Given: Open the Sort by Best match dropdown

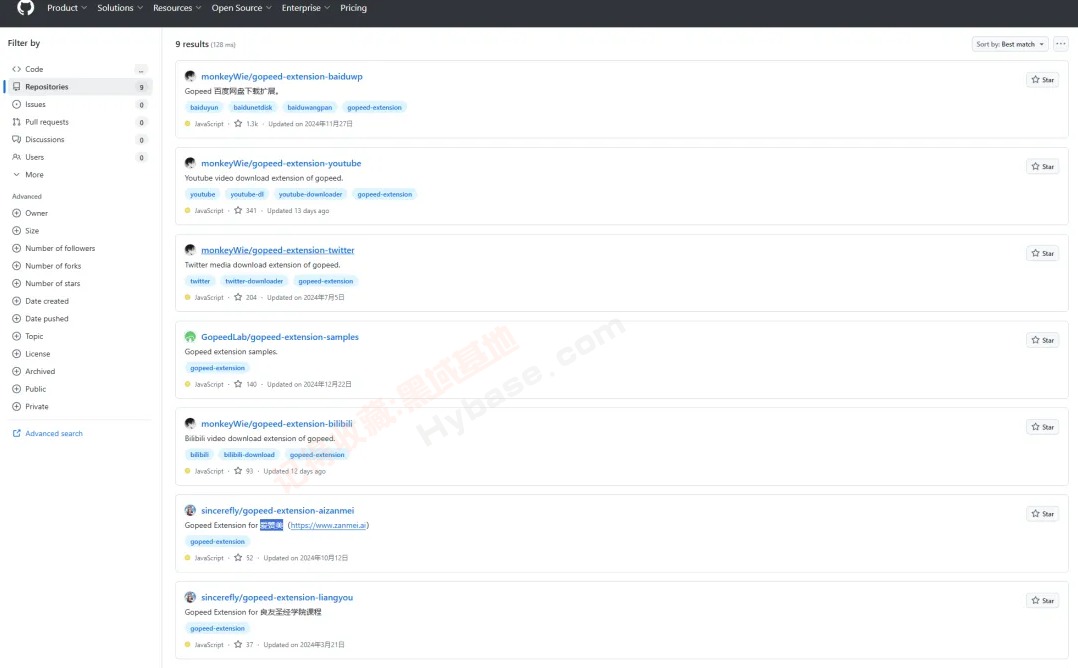Looking at the screenshot, I should pos(1010,44).
